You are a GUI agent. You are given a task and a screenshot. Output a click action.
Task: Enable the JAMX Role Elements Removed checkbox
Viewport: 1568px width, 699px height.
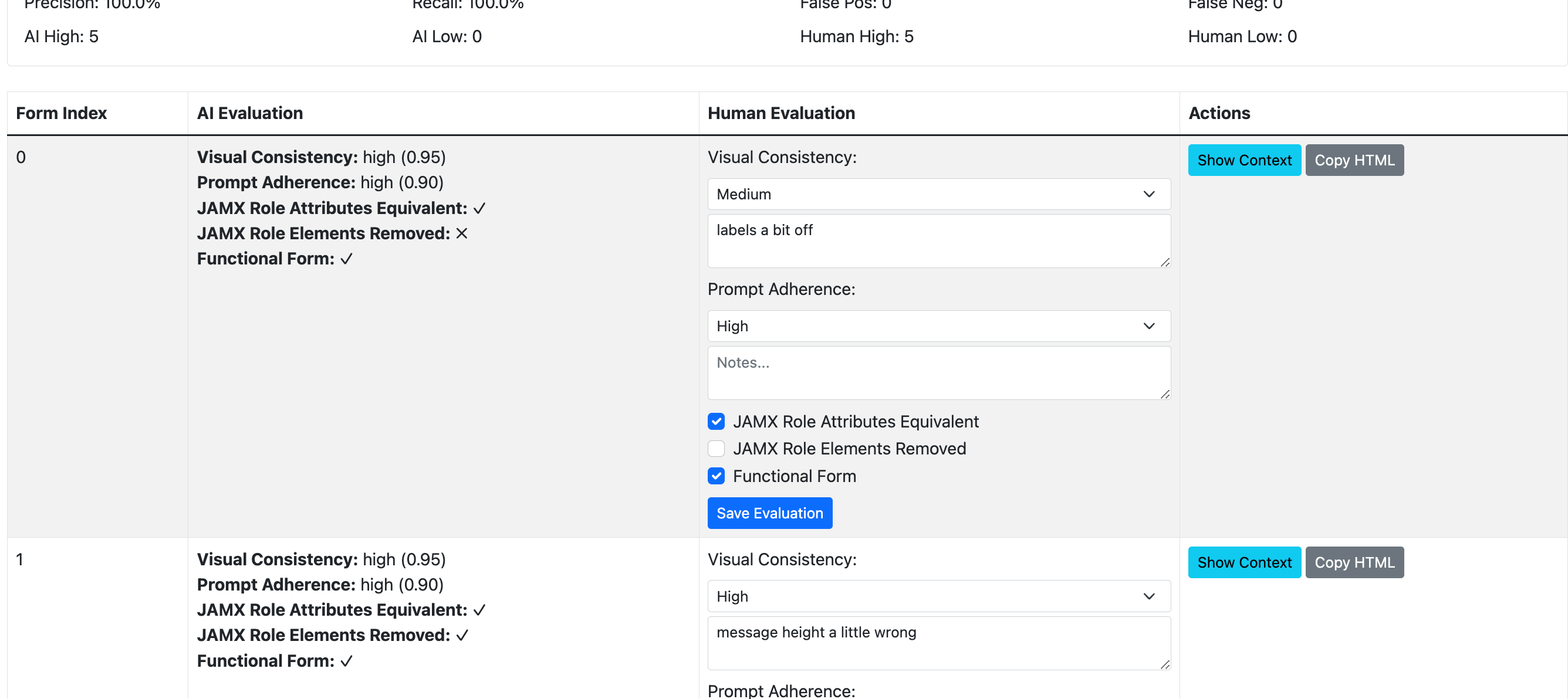point(717,449)
